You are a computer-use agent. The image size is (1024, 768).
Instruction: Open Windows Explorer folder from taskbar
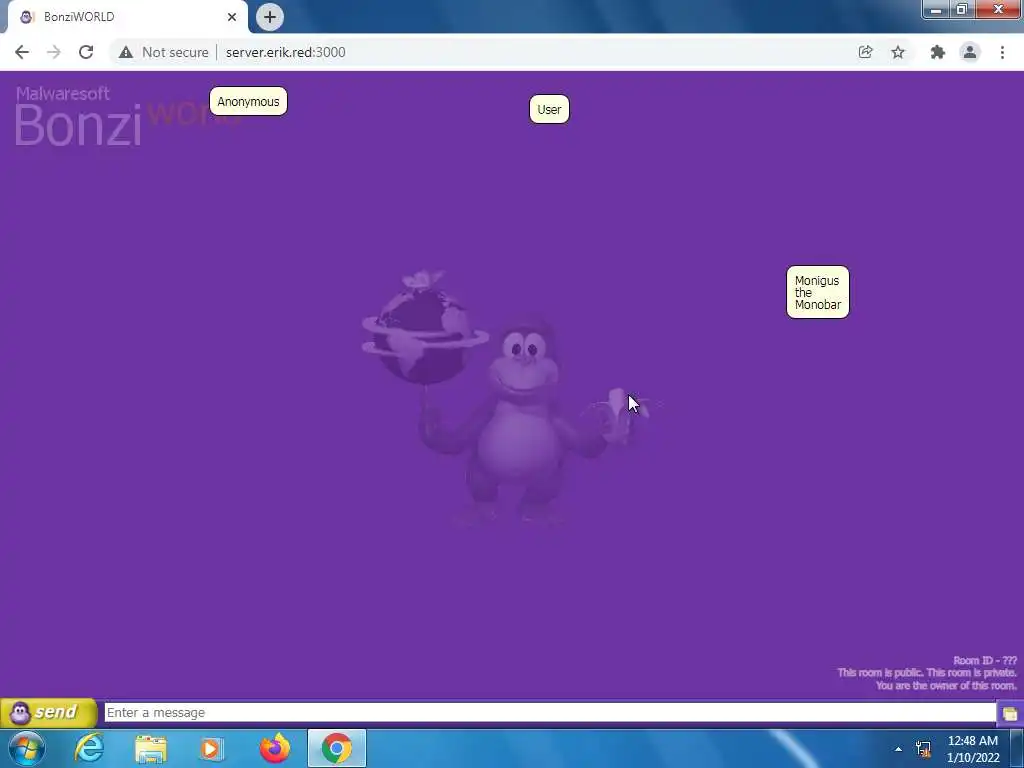click(x=151, y=748)
